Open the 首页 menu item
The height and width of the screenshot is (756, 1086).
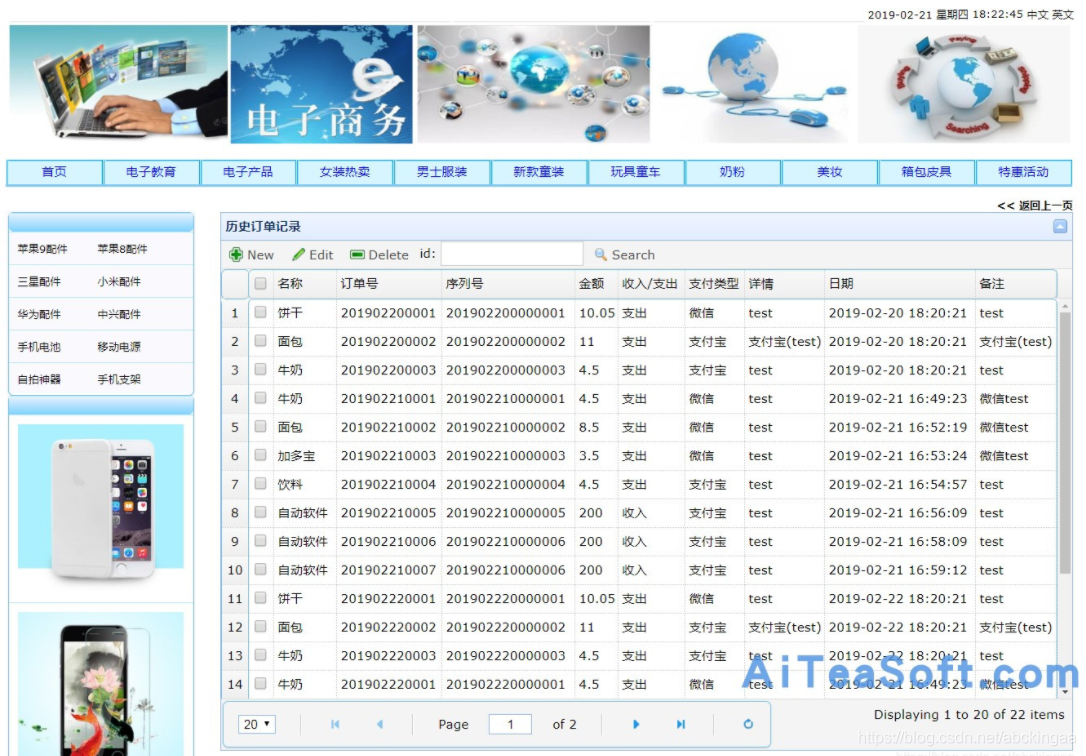53,171
